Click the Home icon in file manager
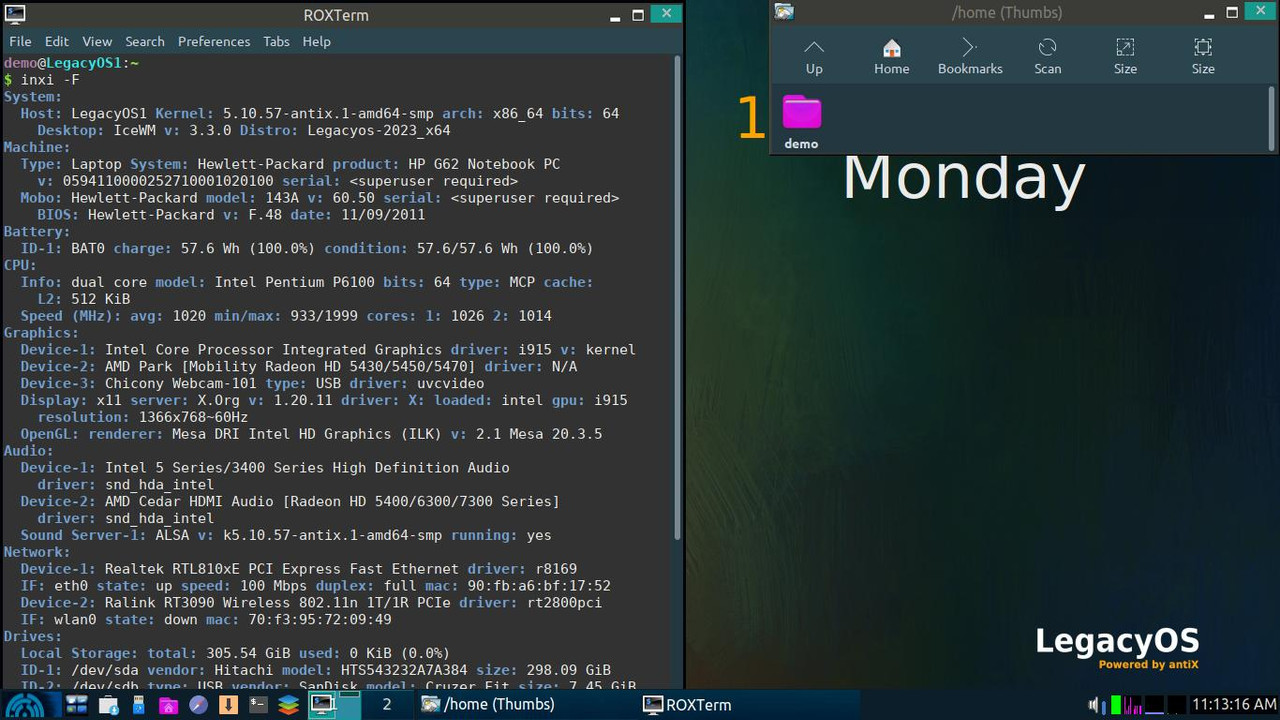 pos(892,57)
